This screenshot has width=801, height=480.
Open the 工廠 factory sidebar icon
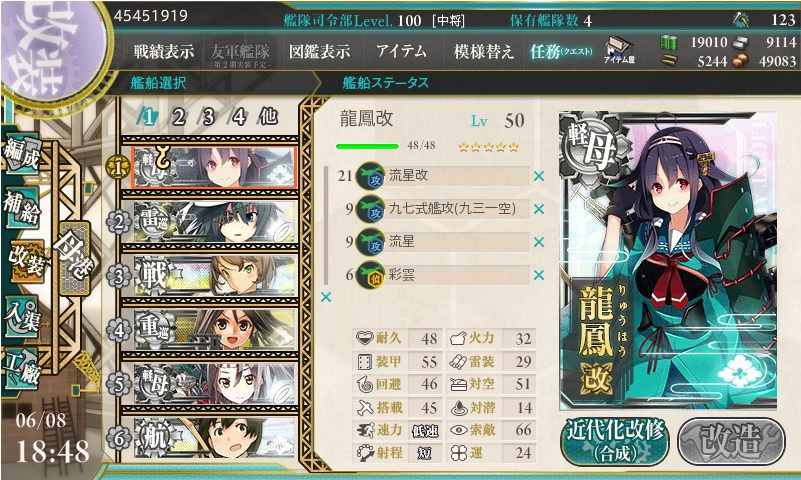21,369
